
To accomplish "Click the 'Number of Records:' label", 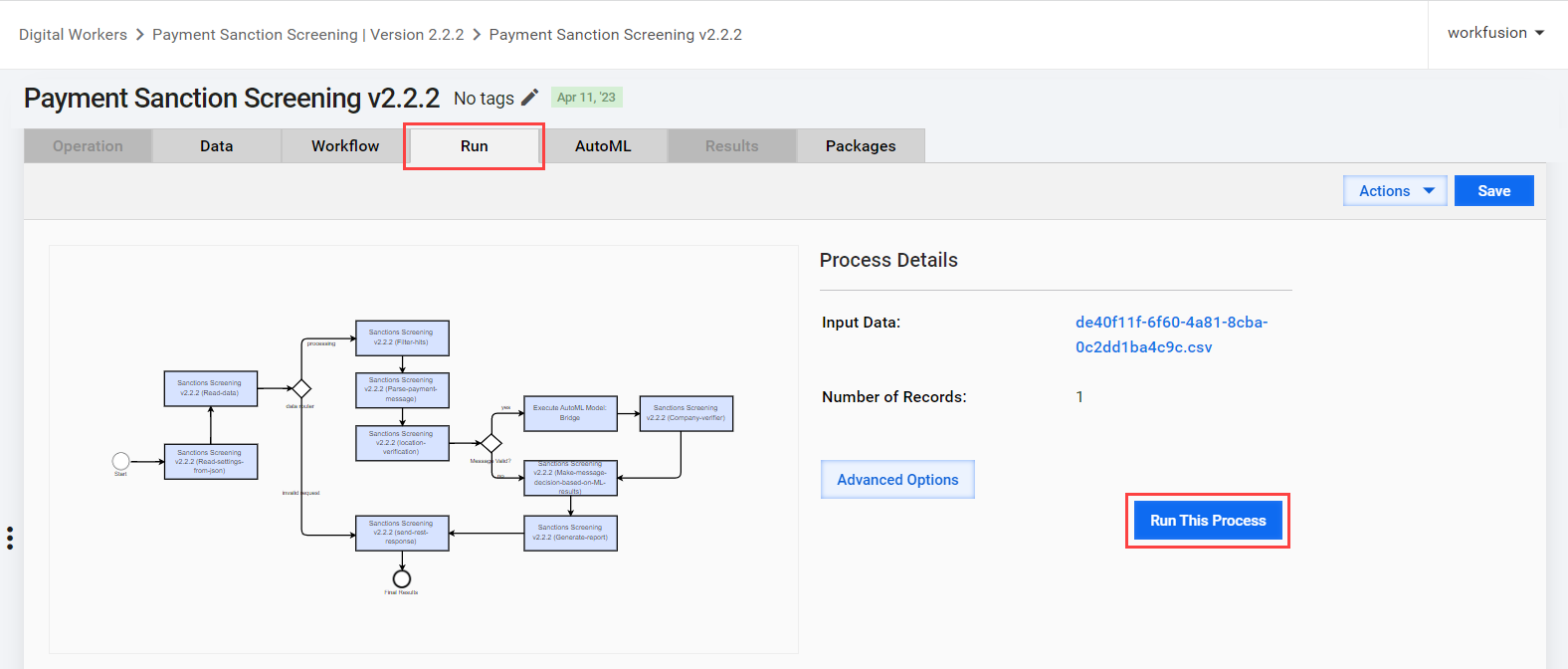I will pyautogui.click(x=894, y=396).
